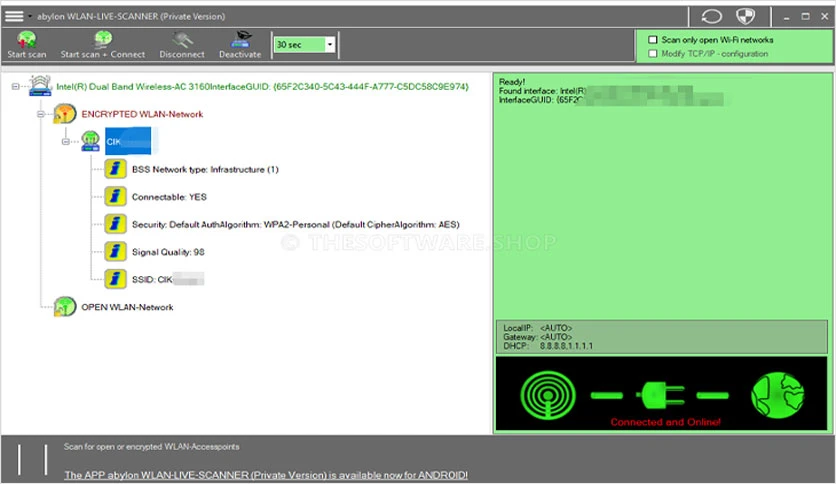Screen dimensions: 836x484
Task: Click the green globe online icon
Action: [x=777, y=396]
